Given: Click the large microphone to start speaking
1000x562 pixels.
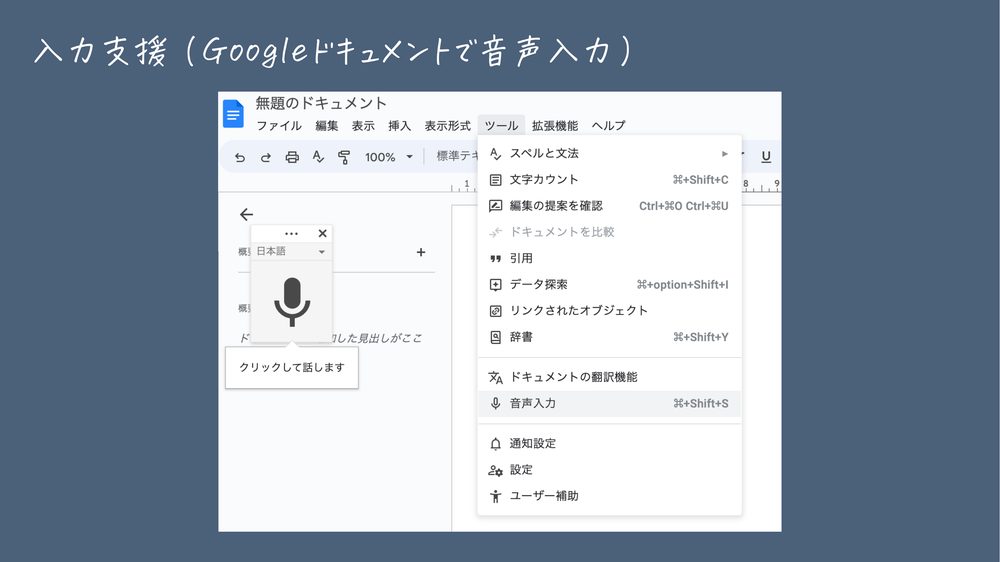Looking at the screenshot, I should click(x=292, y=302).
